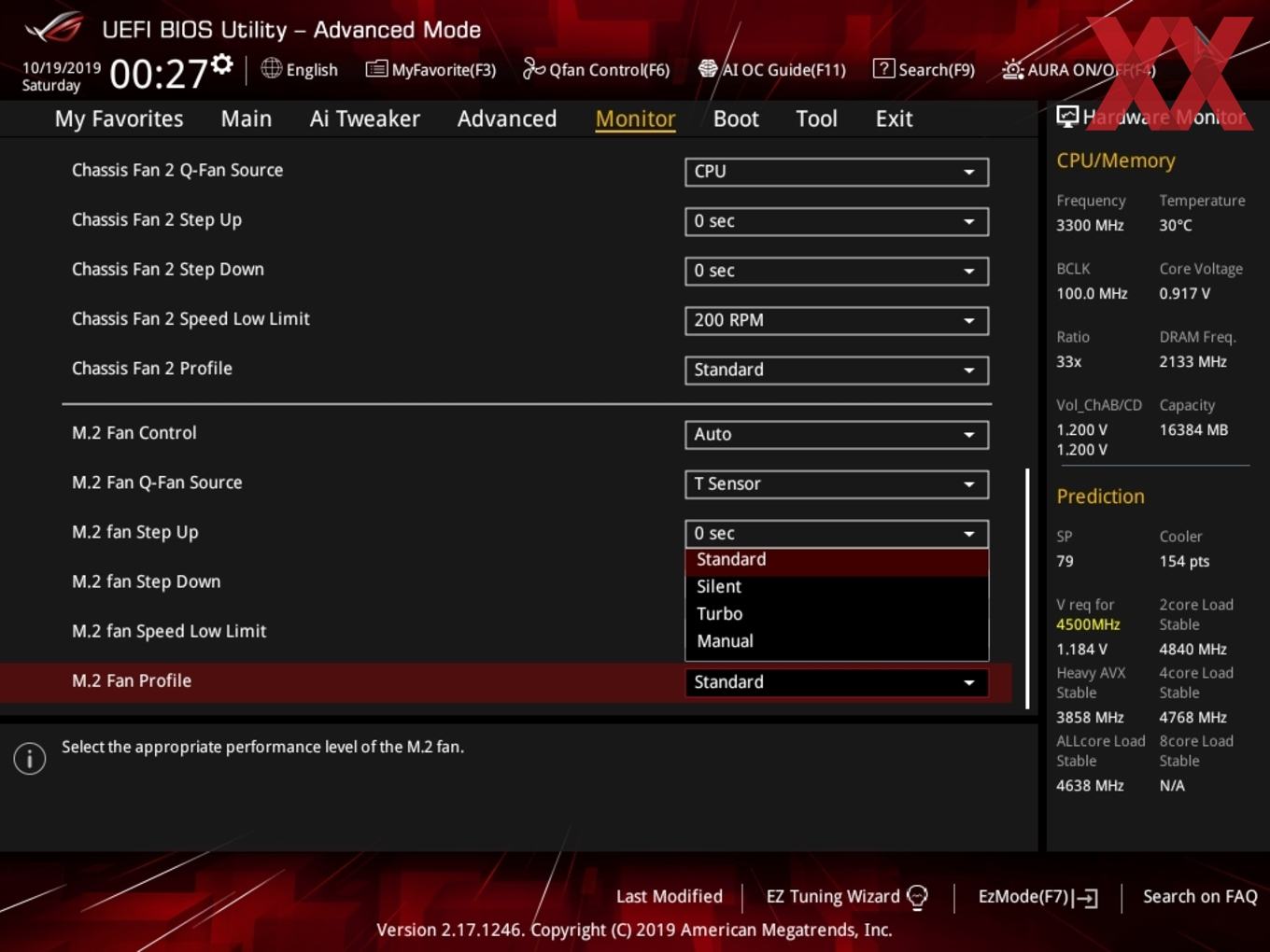Screen dimensions: 1270x952
Task: Click the settings list scrollbar
Action: click(x=1027, y=588)
